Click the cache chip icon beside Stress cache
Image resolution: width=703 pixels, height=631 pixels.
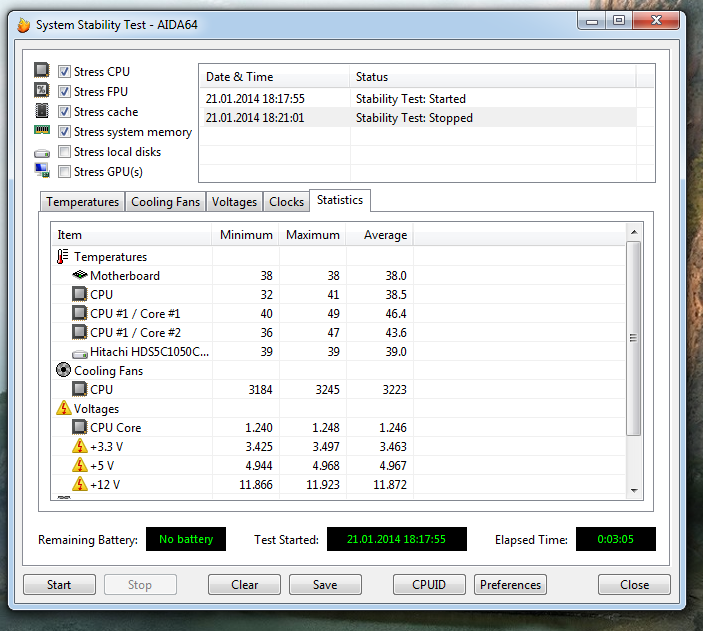(42, 110)
